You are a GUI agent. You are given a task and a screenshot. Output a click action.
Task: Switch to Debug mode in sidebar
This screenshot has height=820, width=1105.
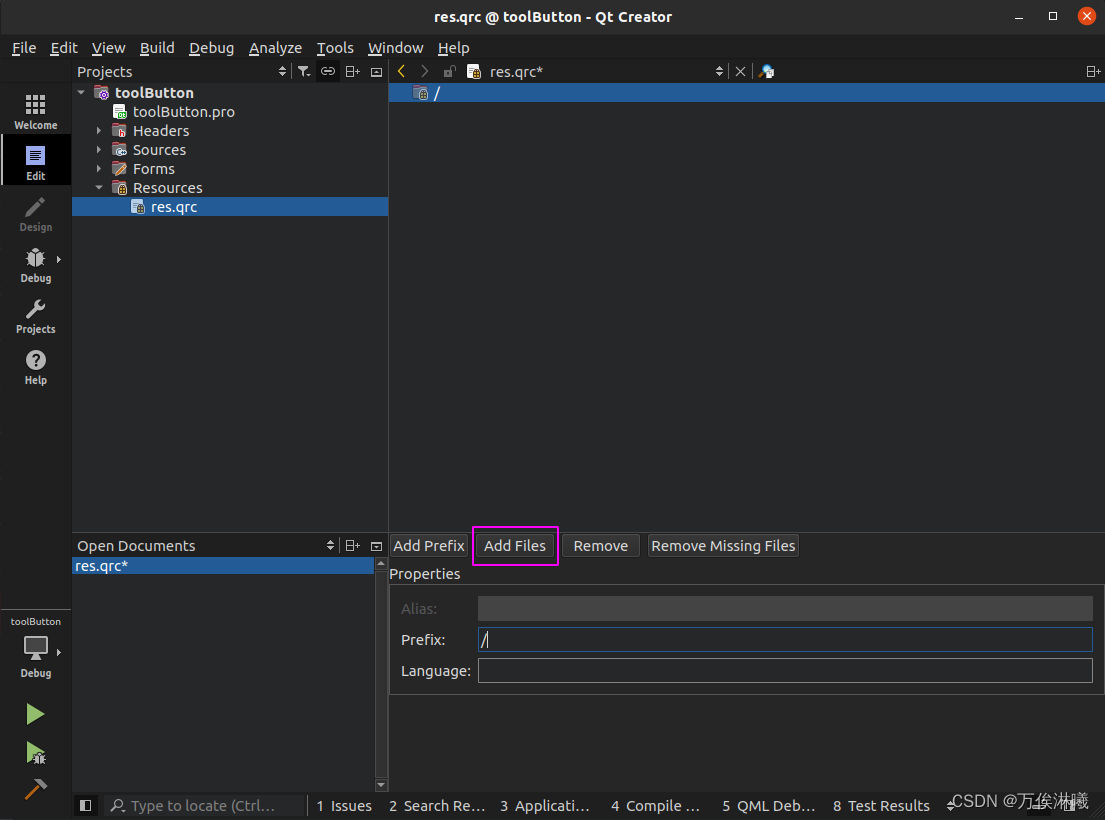[35, 266]
